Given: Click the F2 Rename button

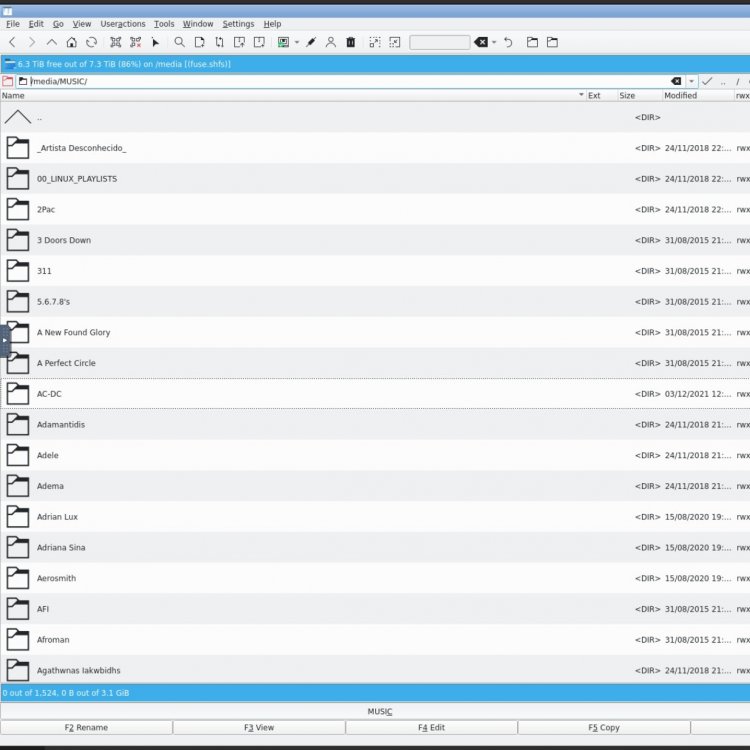Looking at the screenshot, I should click(87, 728).
